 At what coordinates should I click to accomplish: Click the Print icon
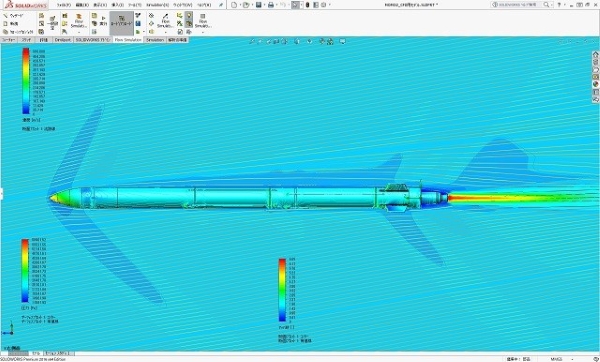pyautogui.click(x=271, y=5)
